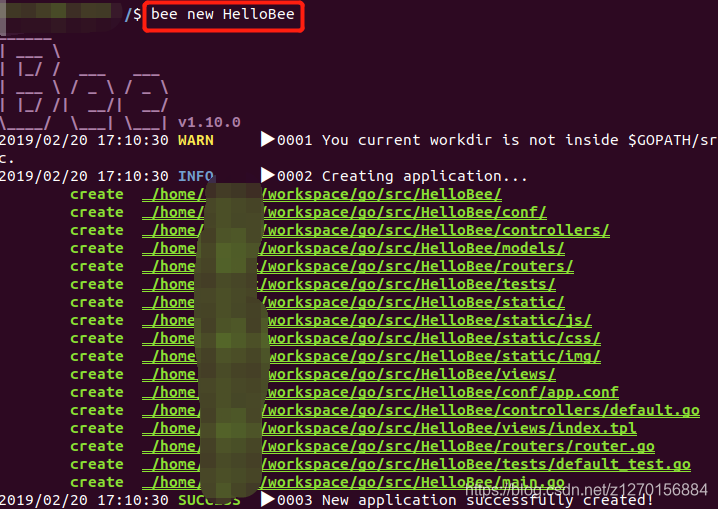
Task: Click the WARN log level label
Action: pyautogui.click(x=196, y=140)
